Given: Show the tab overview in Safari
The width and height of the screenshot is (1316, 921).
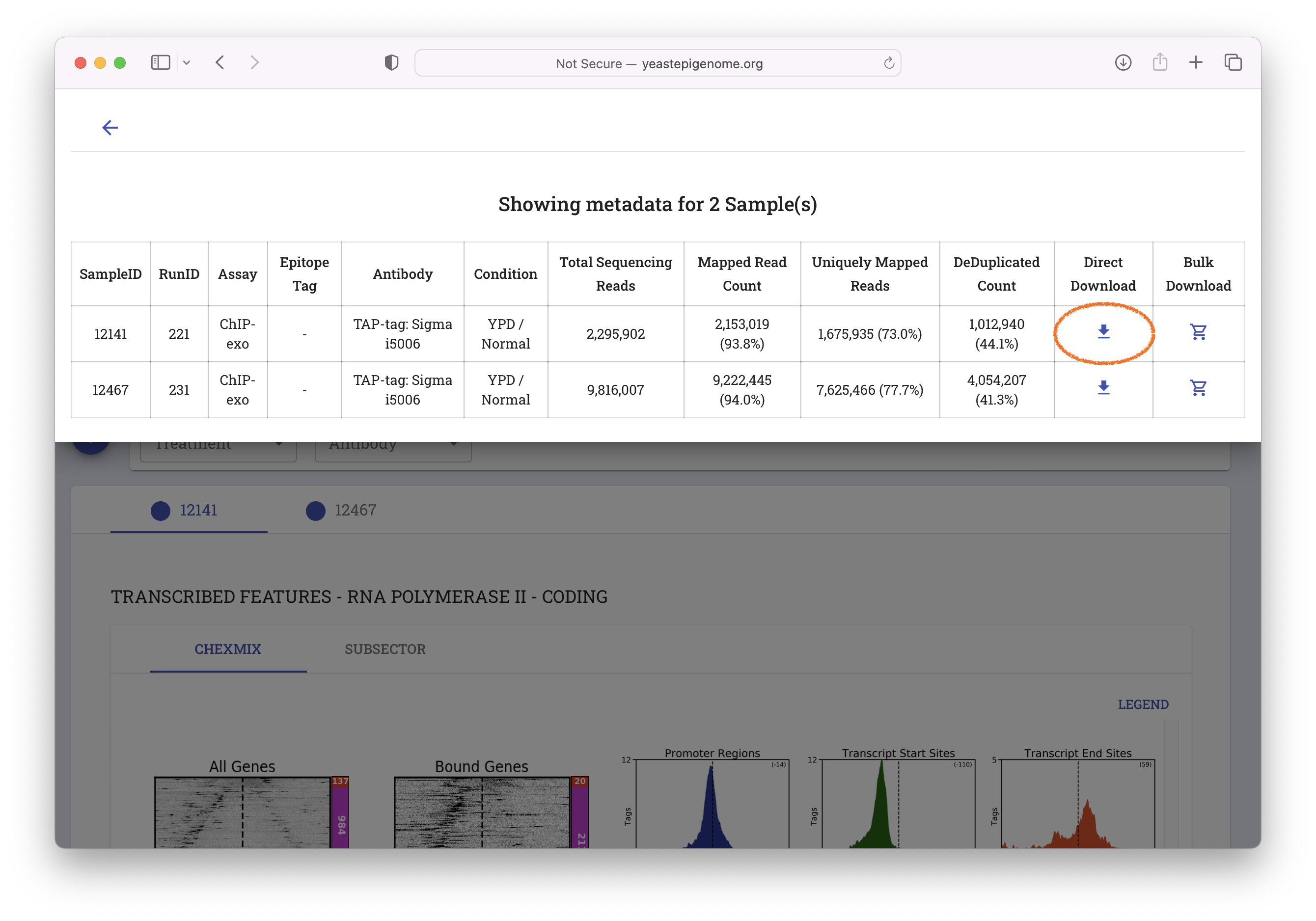Looking at the screenshot, I should click(1233, 62).
